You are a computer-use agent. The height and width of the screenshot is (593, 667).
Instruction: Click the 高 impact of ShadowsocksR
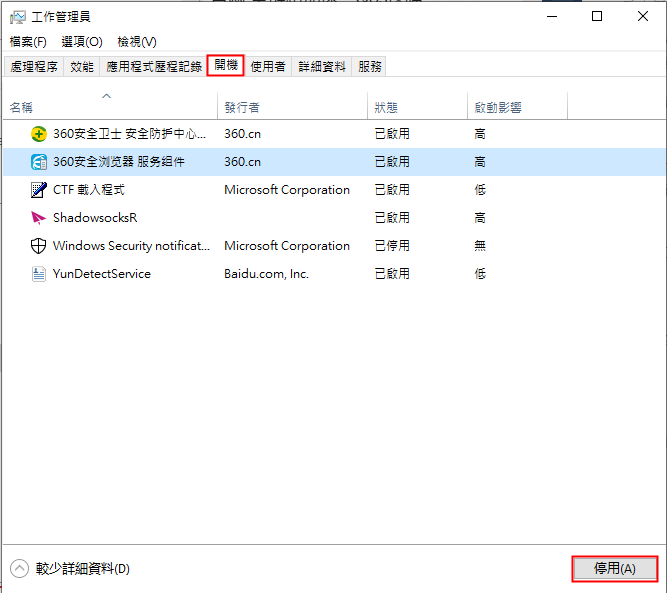point(480,218)
